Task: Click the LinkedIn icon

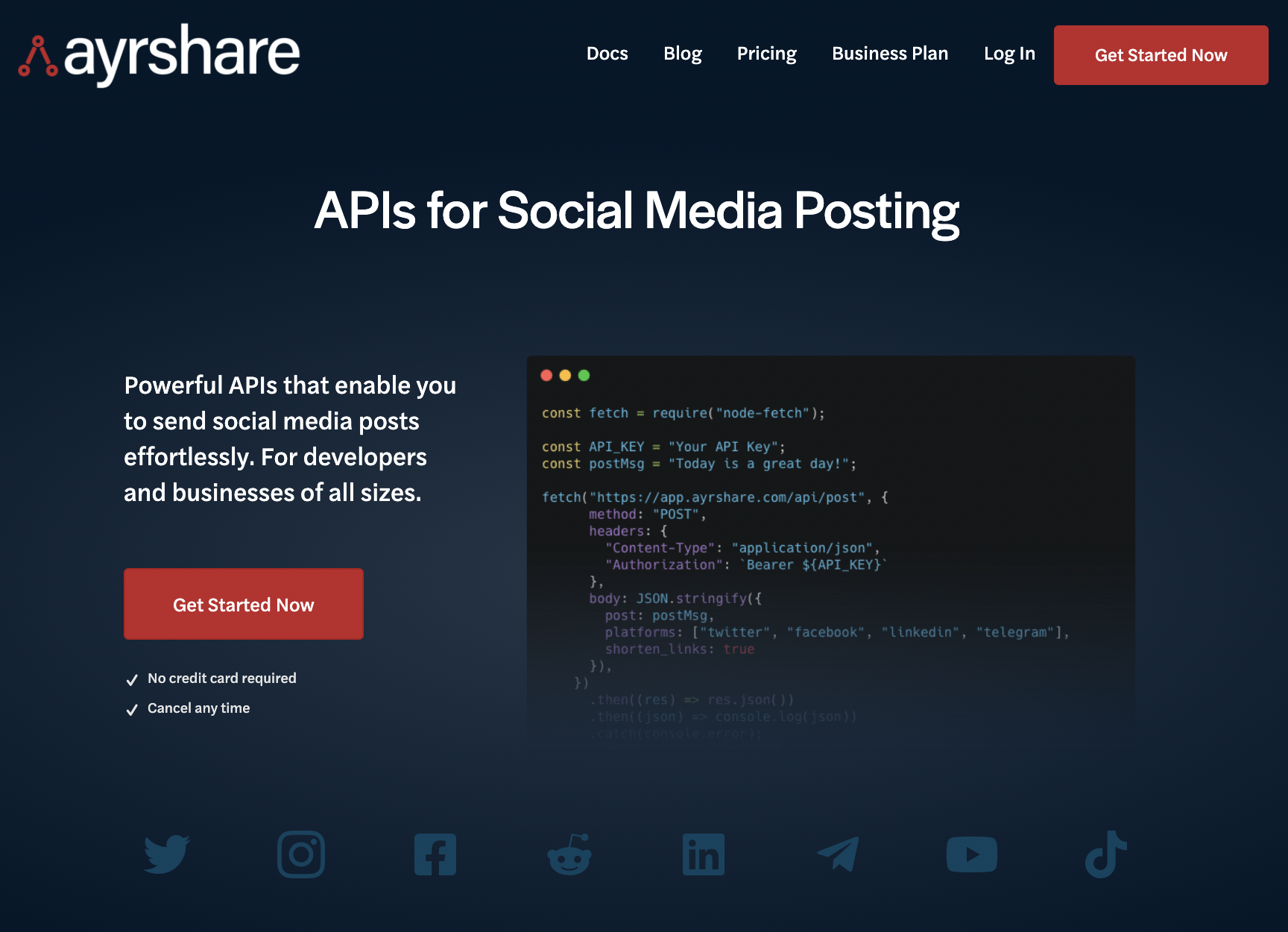Action: (x=704, y=854)
